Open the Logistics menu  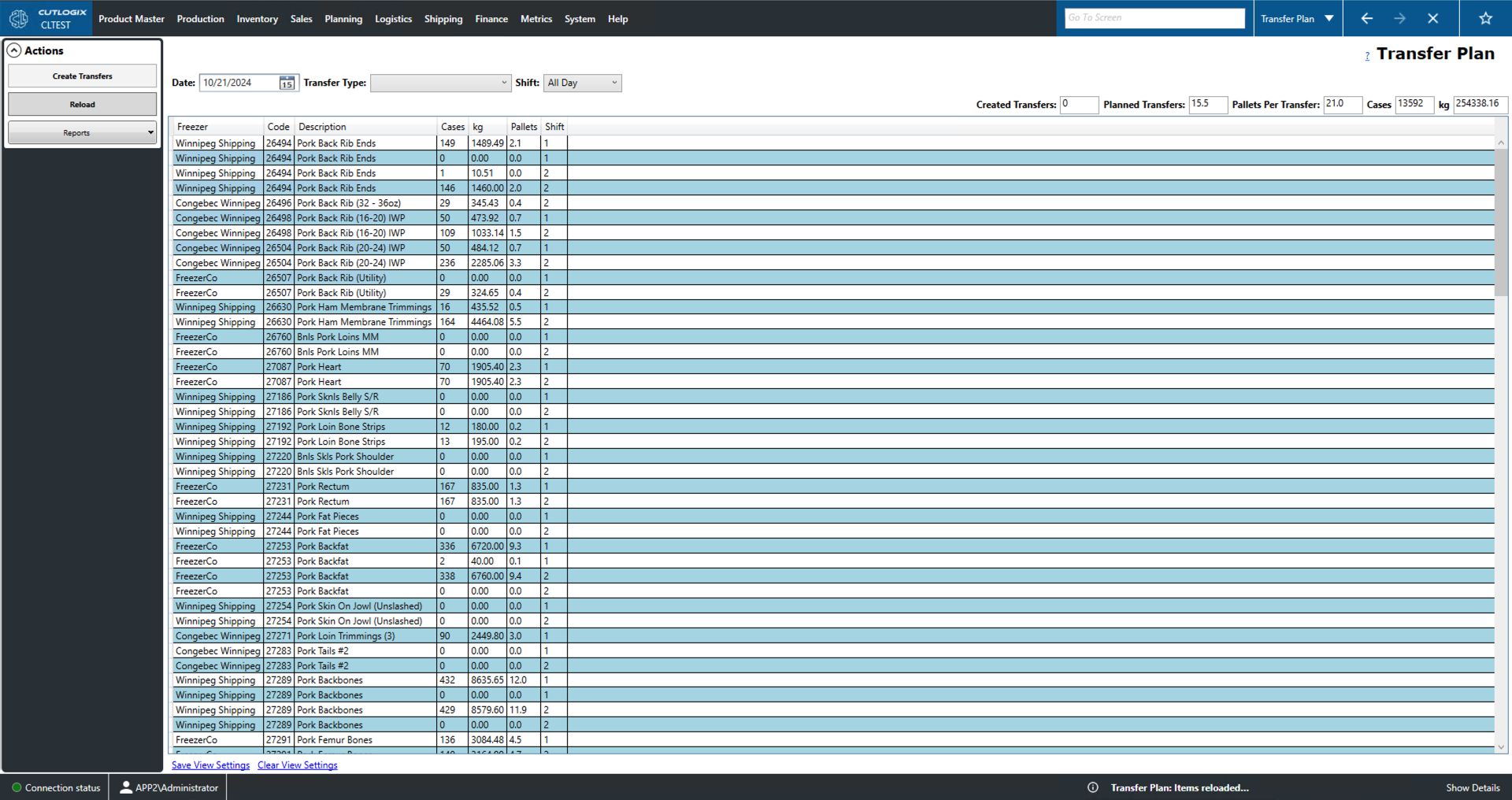pos(393,19)
